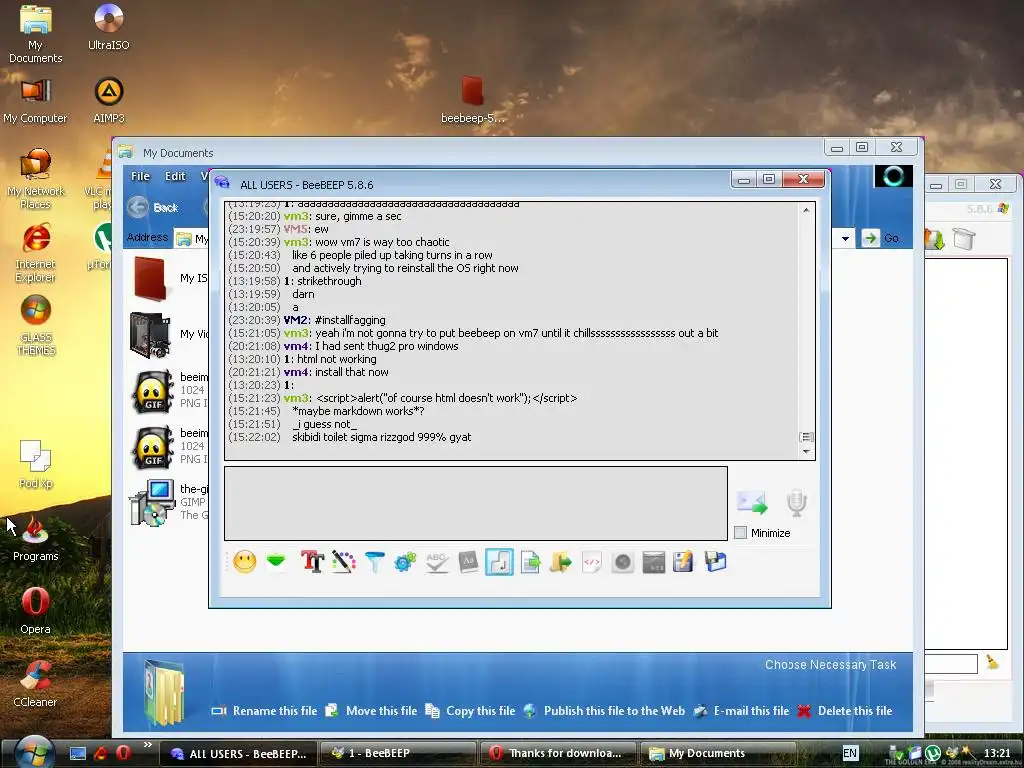Click the gray dictionary Aa book icon
Screen dimensions: 1024x768
pyautogui.click(x=468, y=562)
